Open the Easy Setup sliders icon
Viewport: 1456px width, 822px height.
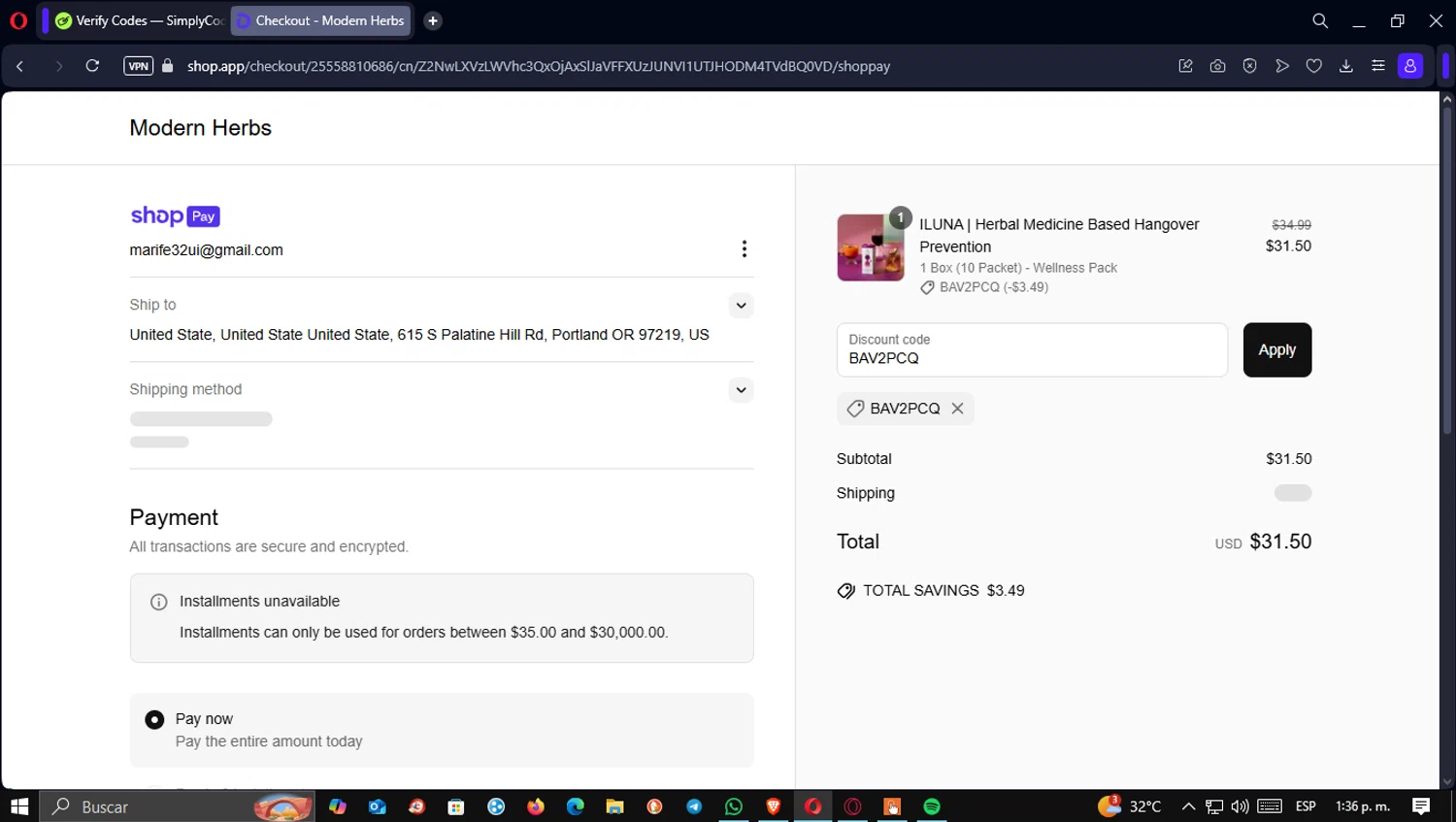click(1378, 66)
